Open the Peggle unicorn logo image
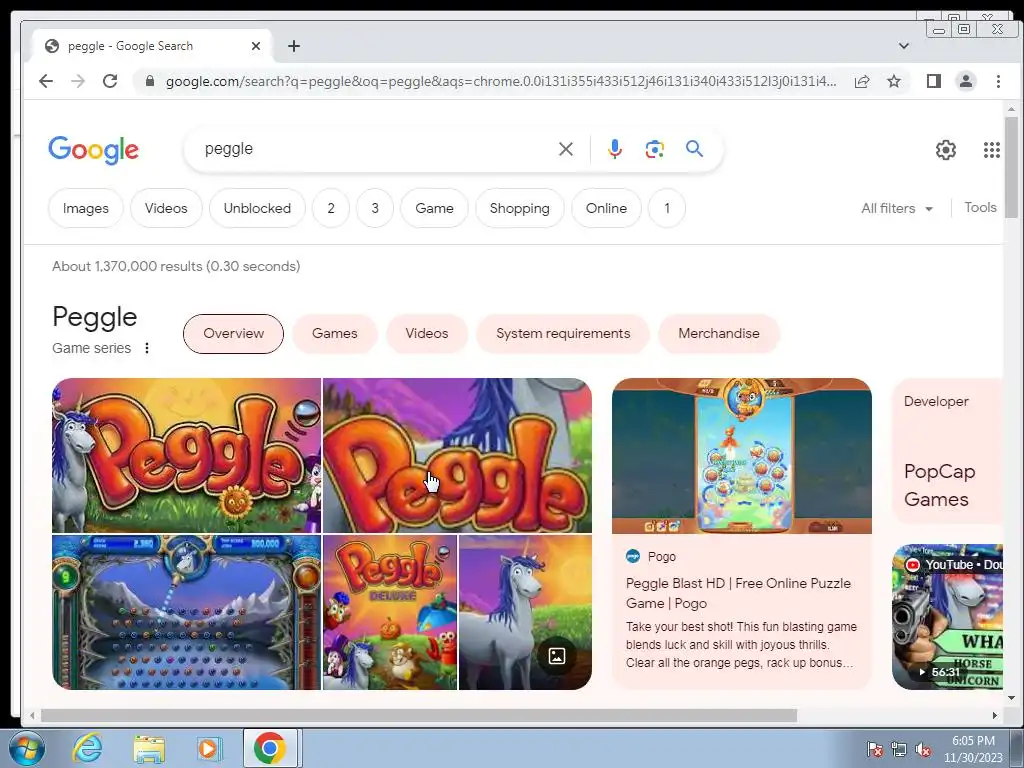 (187, 455)
